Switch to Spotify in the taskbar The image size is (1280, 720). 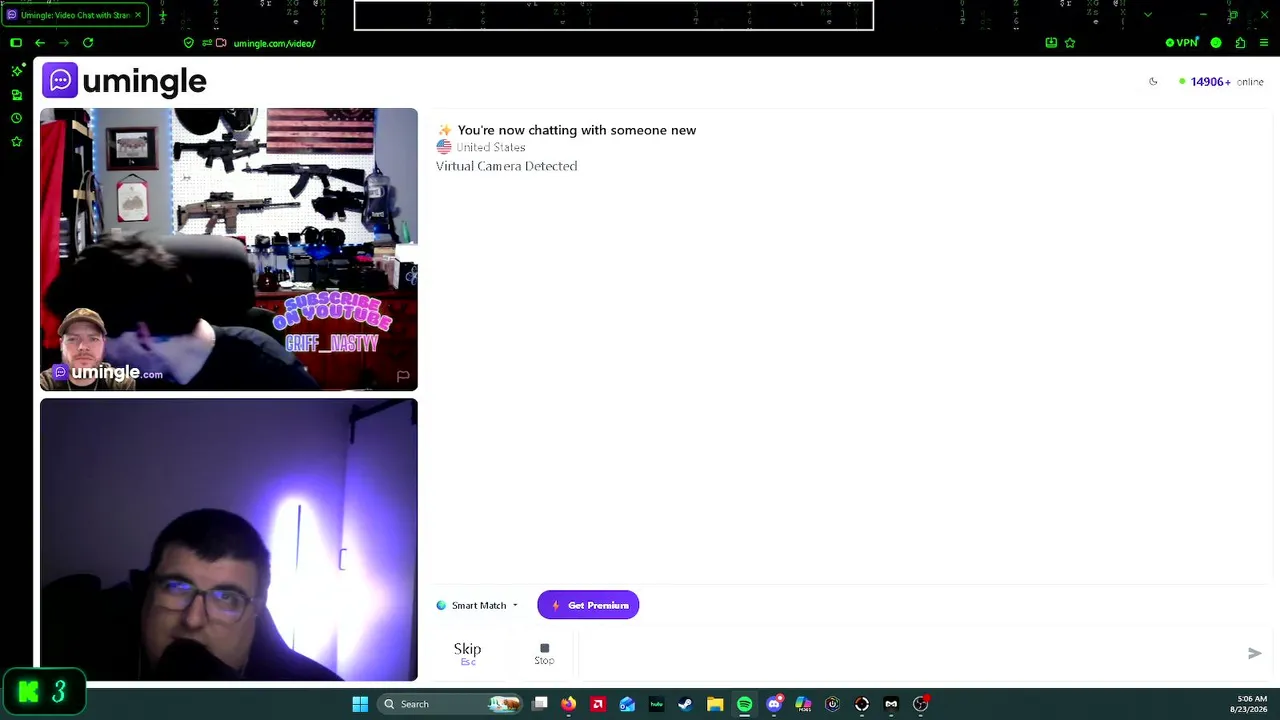pos(745,704)
